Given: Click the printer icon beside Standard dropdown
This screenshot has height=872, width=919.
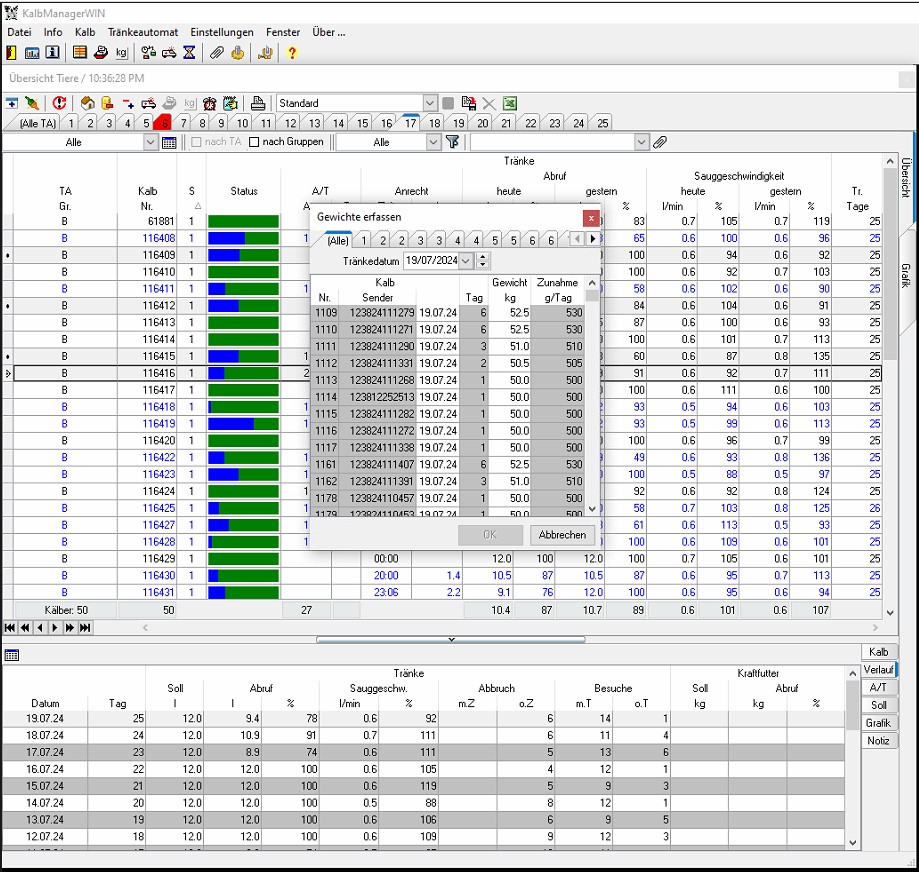Looking at the screenshot, I should click(x=258, y=103).
